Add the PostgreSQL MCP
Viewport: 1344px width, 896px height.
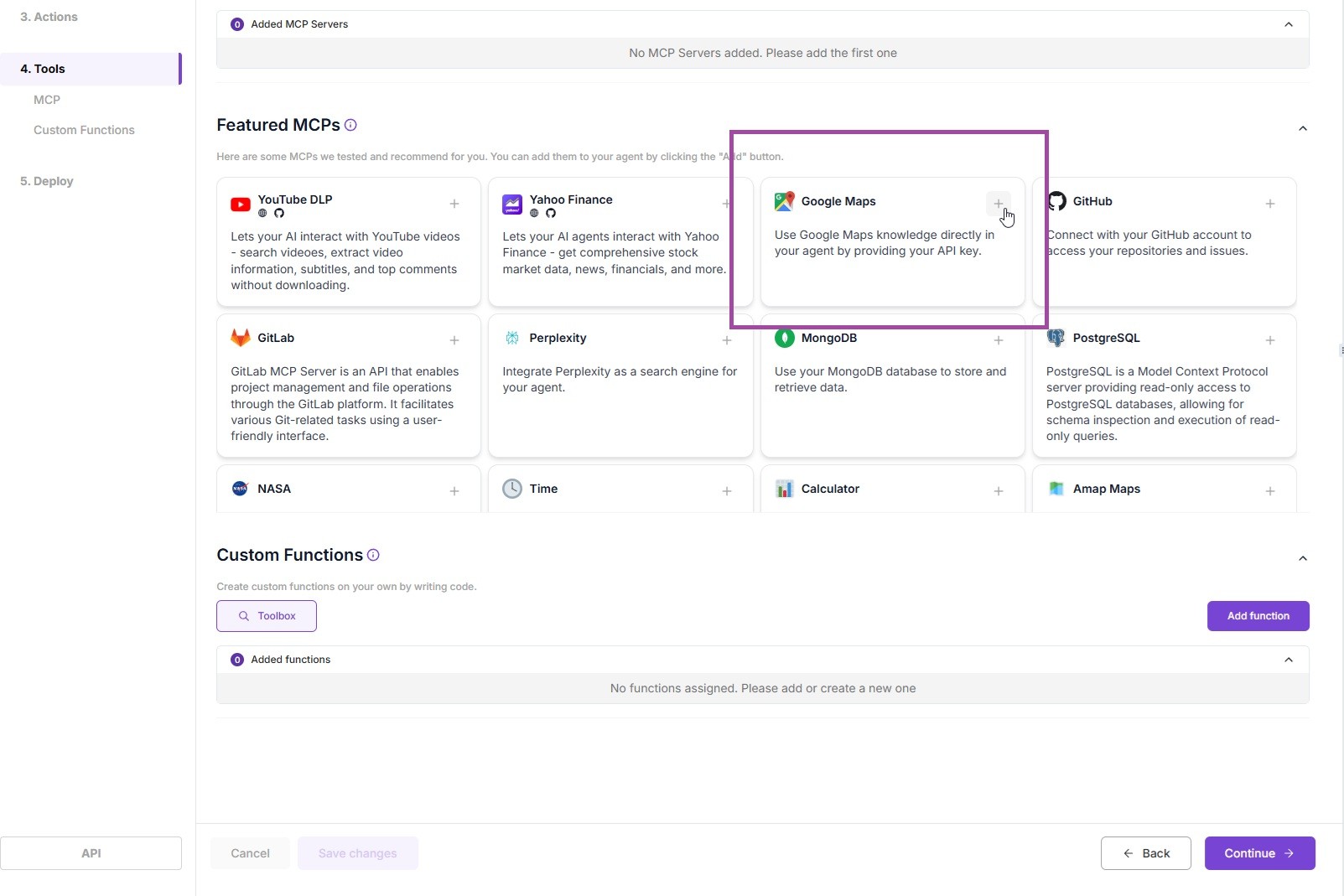pos(1270,340)
